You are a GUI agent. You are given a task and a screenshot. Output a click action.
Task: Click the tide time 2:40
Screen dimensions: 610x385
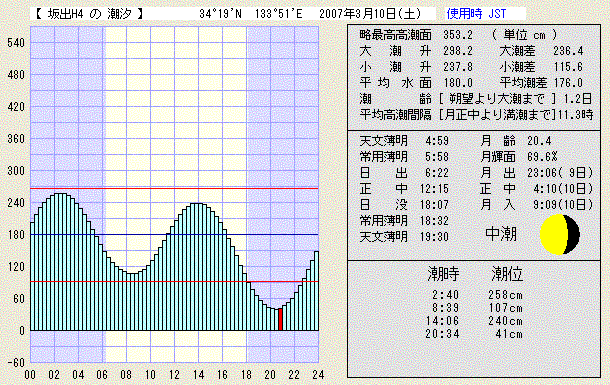(x=445, y=295)
